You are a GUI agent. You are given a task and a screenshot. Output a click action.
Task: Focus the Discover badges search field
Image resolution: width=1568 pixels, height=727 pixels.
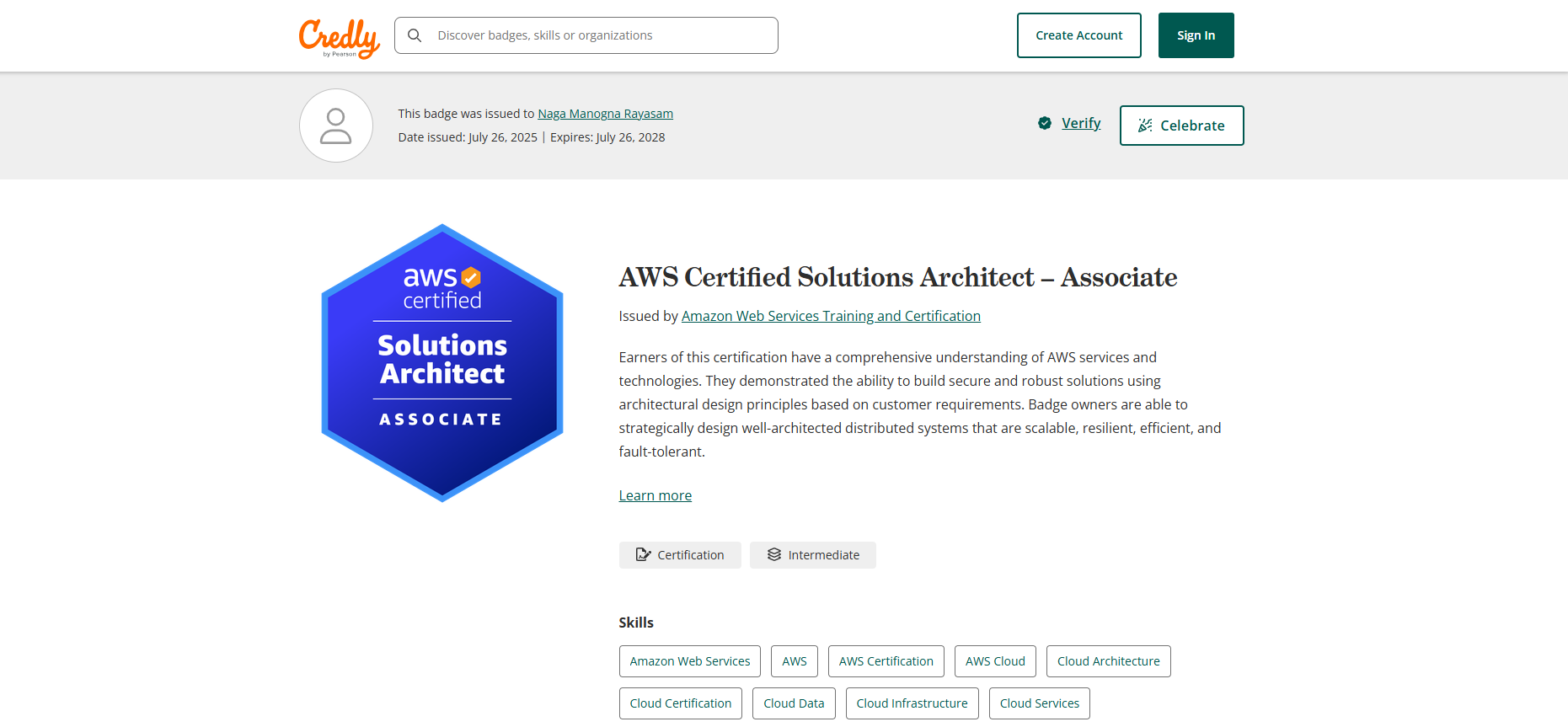click(x=586, y=35)
